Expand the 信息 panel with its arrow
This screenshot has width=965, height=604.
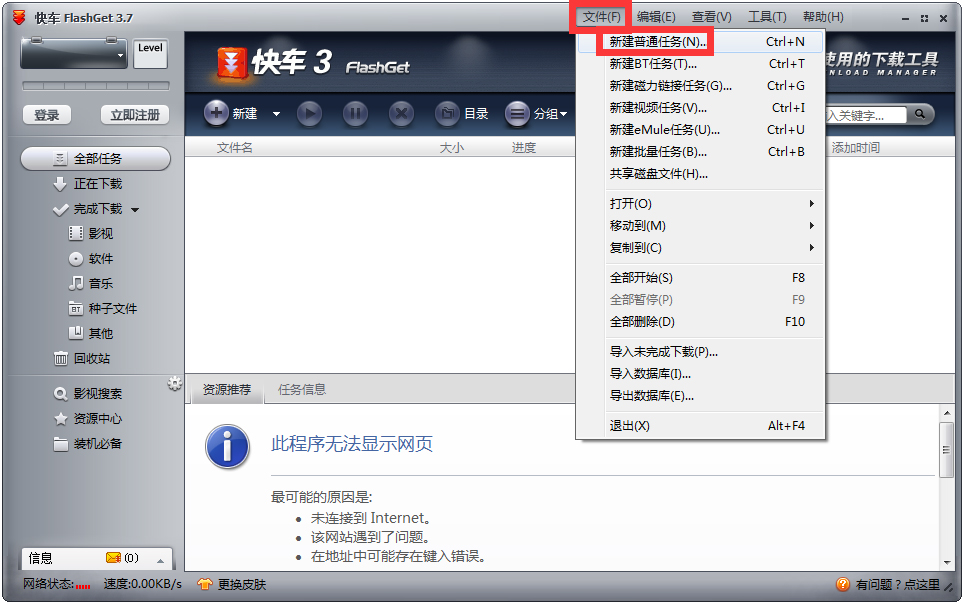163,560
